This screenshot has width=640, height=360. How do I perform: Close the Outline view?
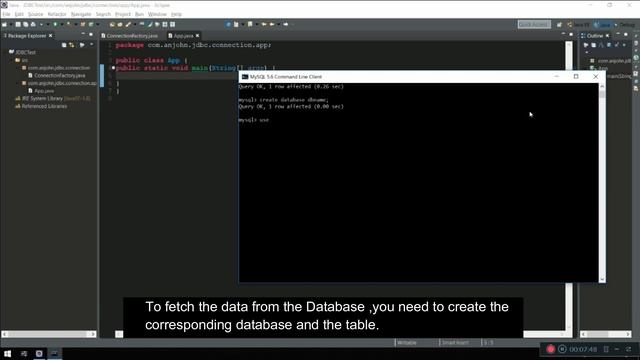click(608, 36)
